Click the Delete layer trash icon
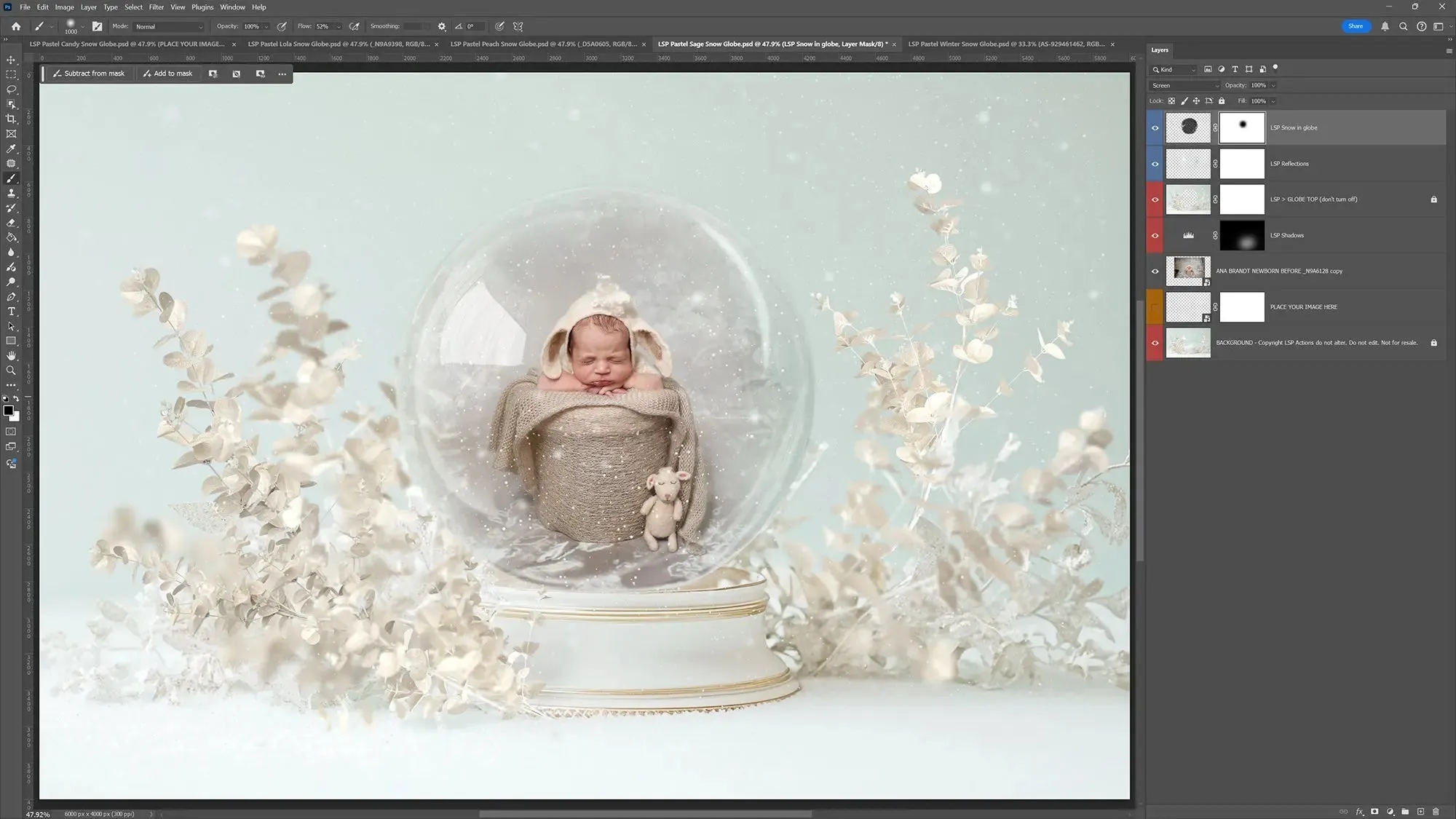This screenshot has height=819, width=1456. click(x=1436, y=811)
